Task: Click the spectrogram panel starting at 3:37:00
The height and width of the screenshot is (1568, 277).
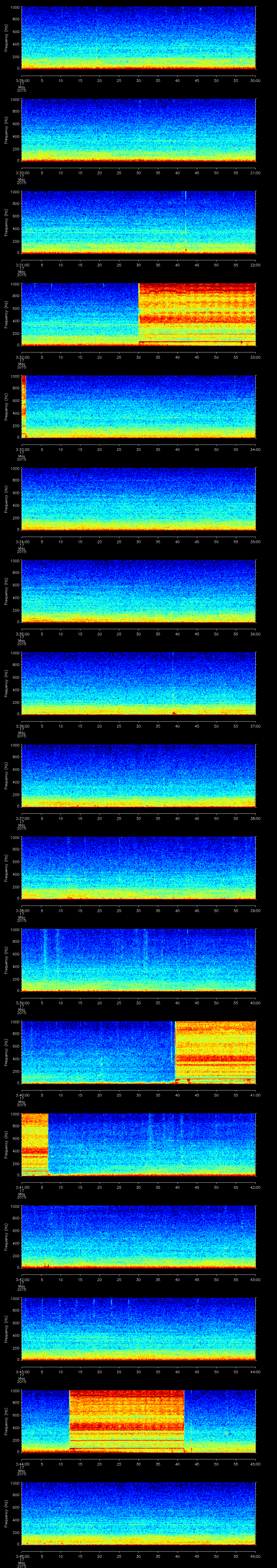Action: coord(138,775)
